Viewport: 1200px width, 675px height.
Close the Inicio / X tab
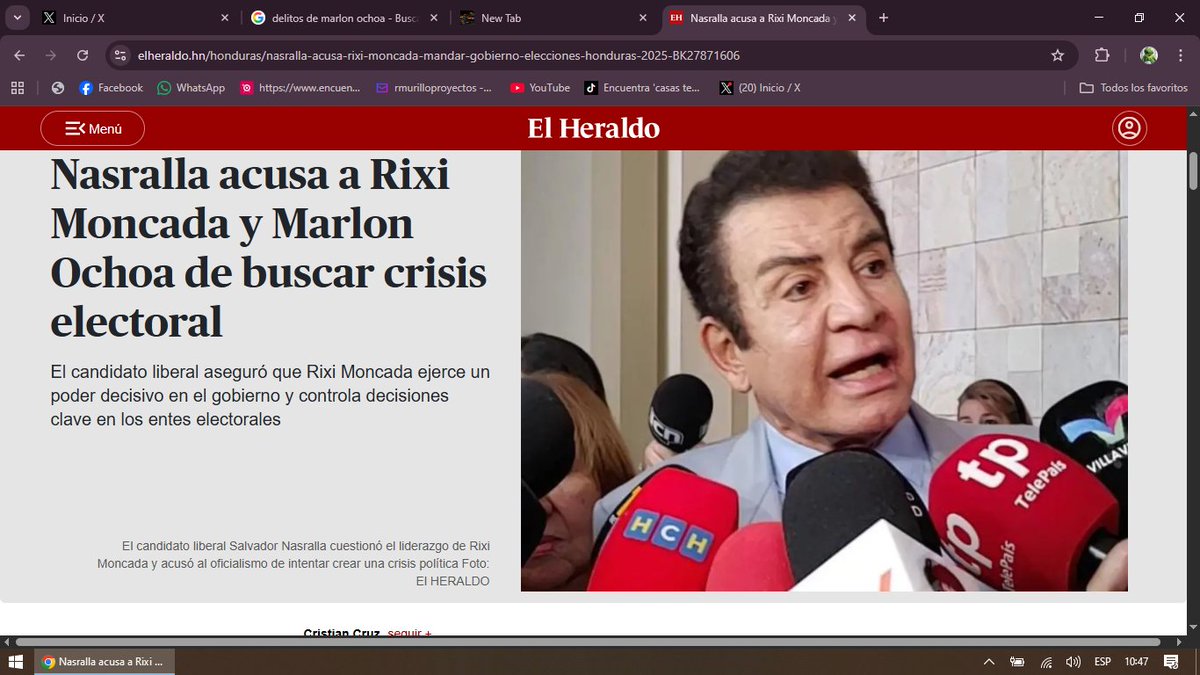224,18
